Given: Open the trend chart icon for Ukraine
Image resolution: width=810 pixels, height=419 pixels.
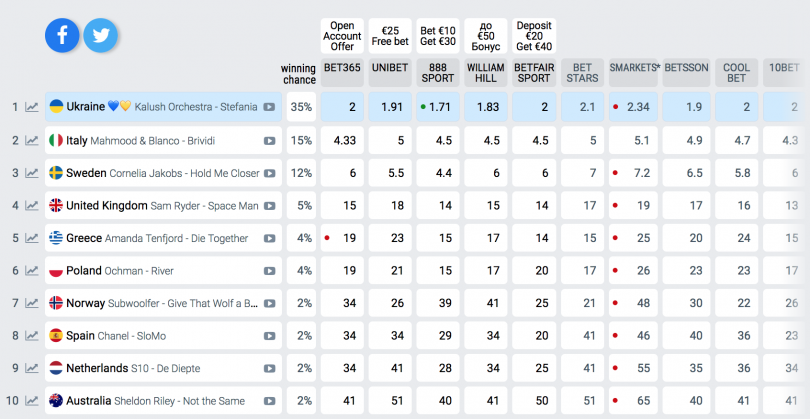Looking at the screenshot, I should tap(33, 107).
